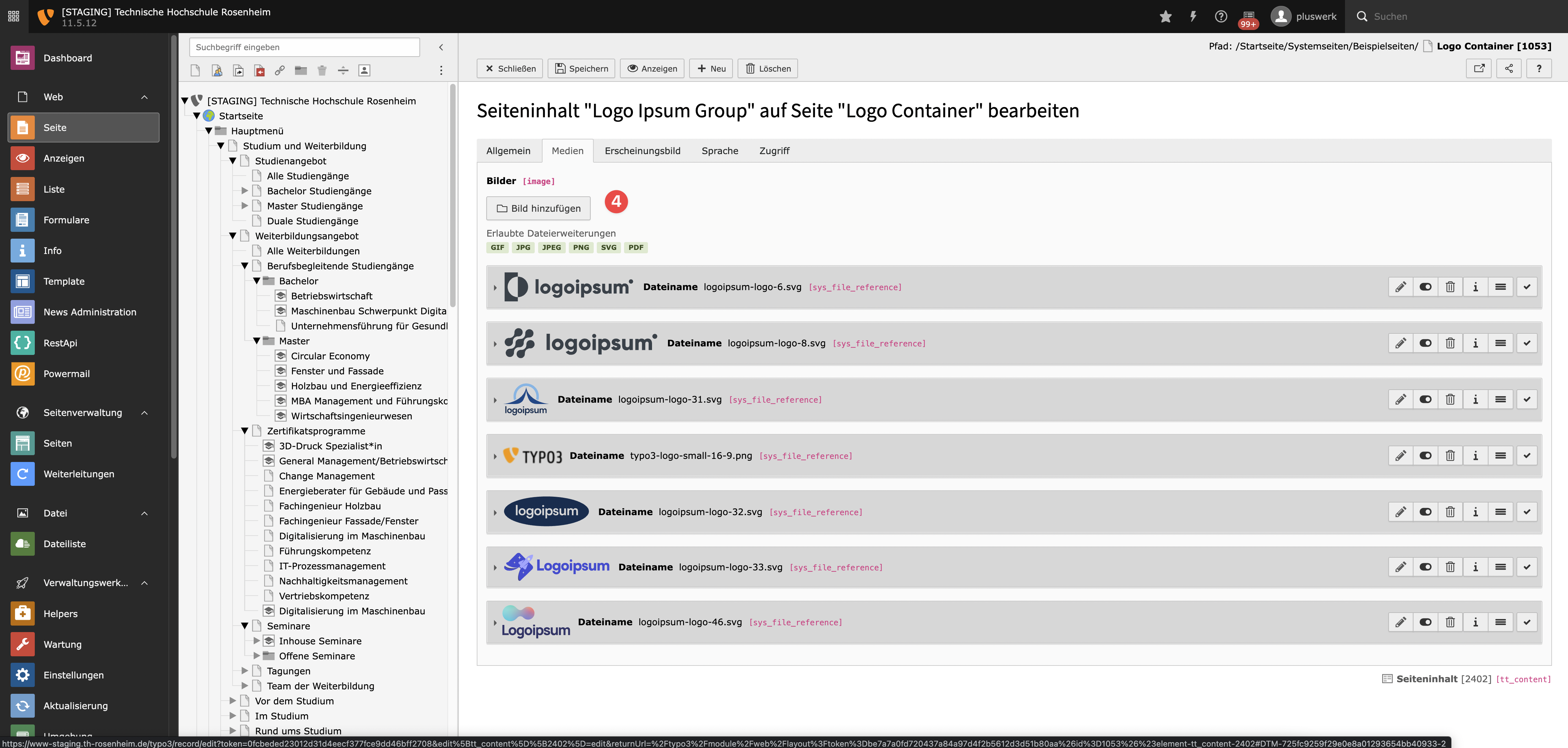
Task: Collapse the Zertifikatsprogramme tree node
Action: tap(245, 431)
